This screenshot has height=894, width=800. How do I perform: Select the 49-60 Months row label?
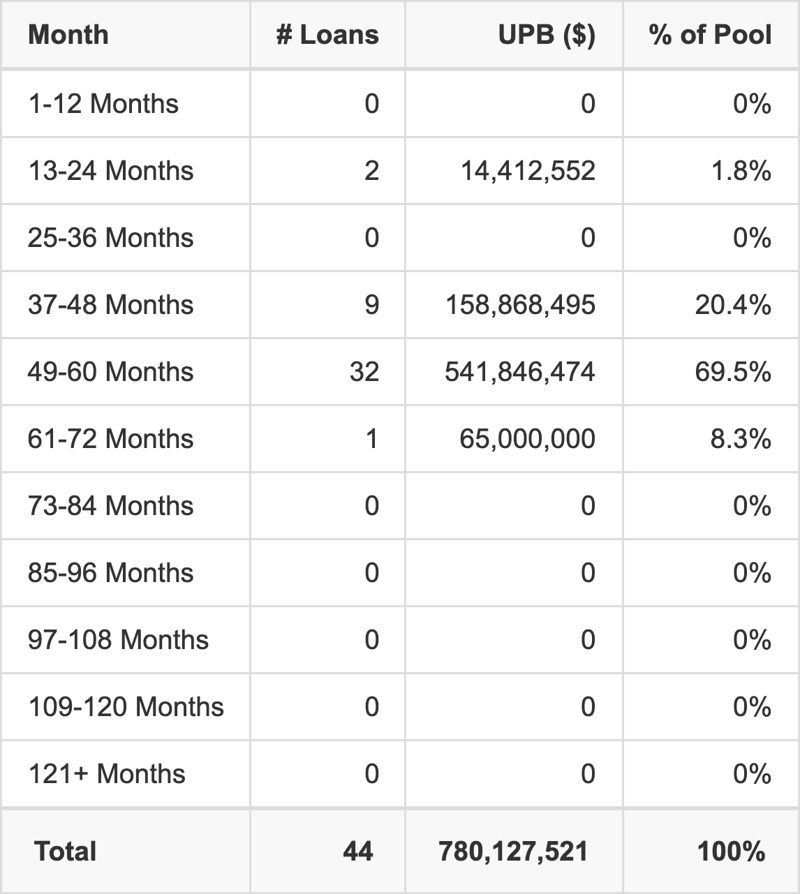[x=111, y=372]
